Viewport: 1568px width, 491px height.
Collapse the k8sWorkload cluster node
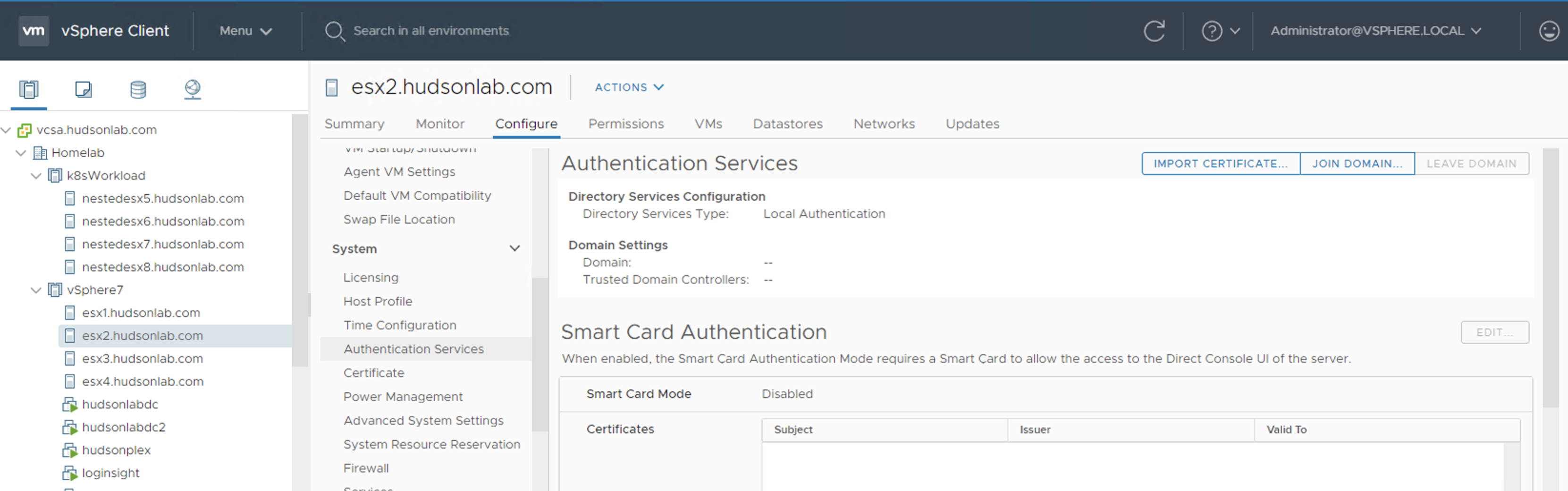[x=36, y=176]
